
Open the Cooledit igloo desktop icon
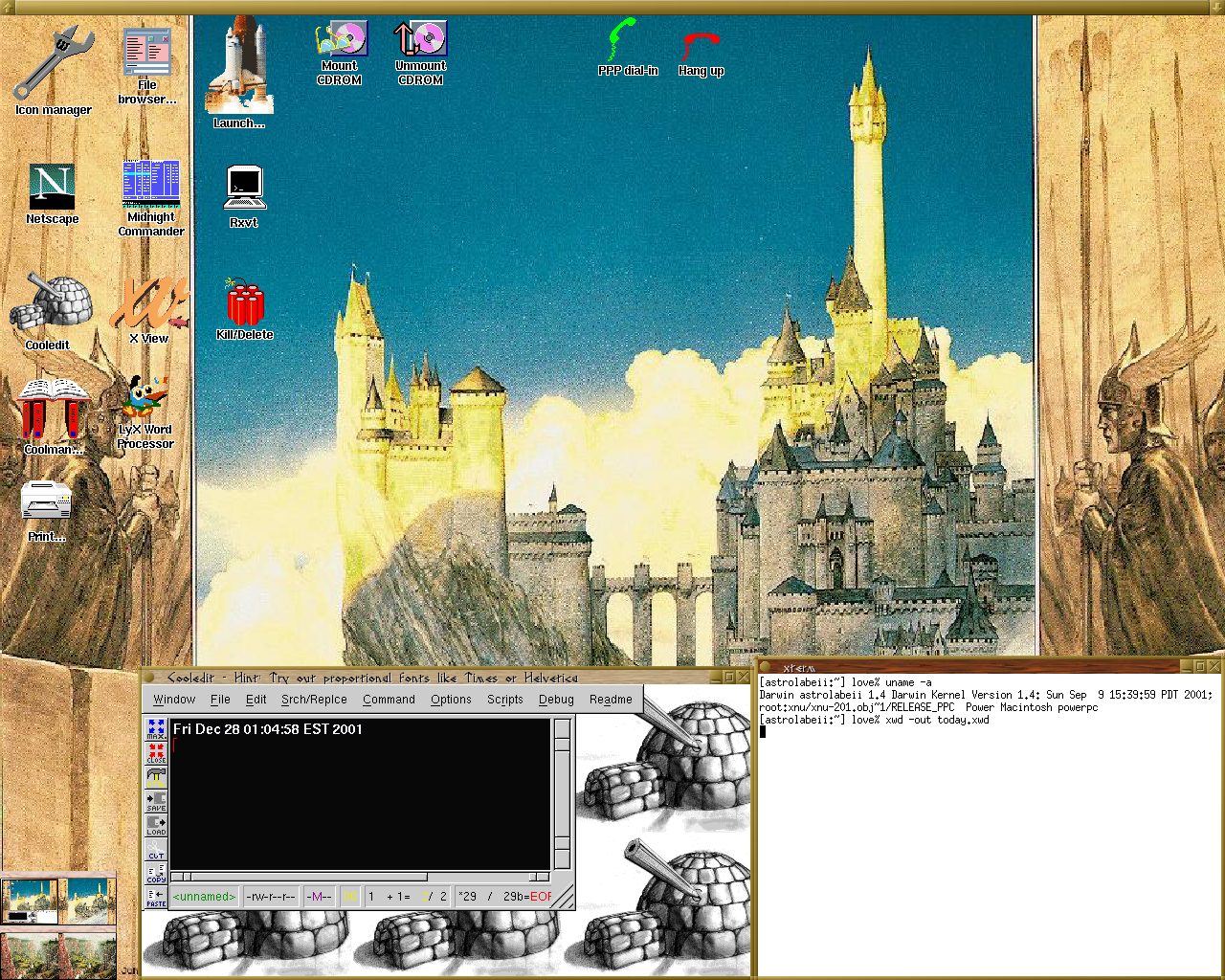click(x=52, y=303)
